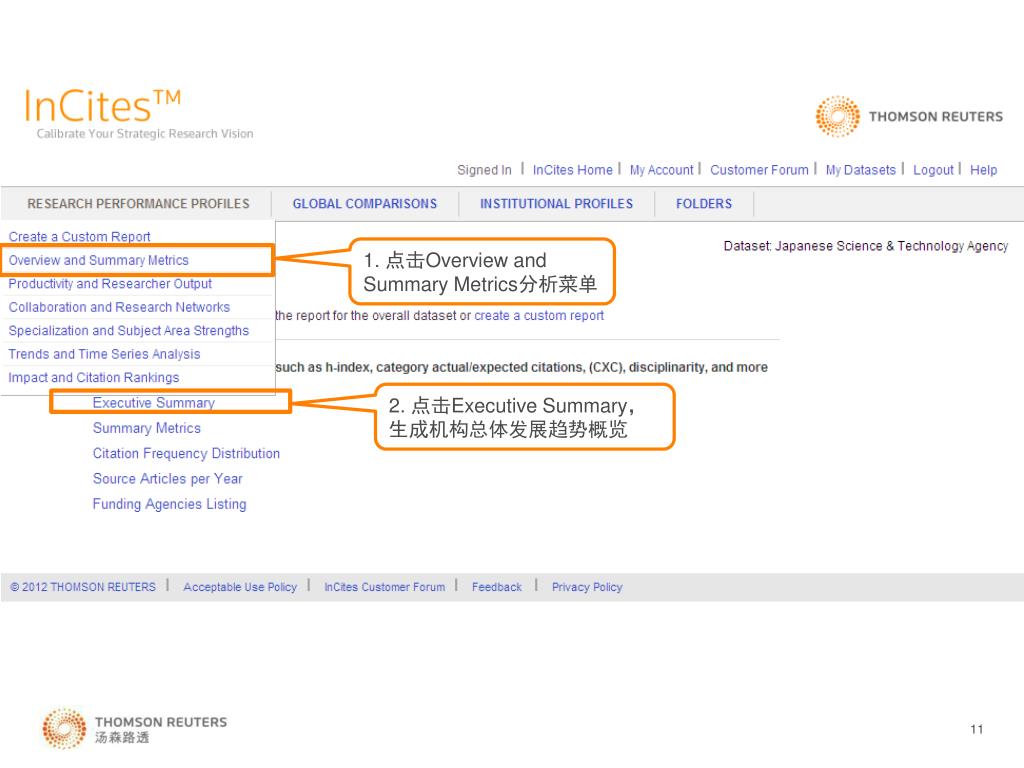Open the Privacy Policy link
This screenshot has height=768, width=1024.
pos(587,587)
